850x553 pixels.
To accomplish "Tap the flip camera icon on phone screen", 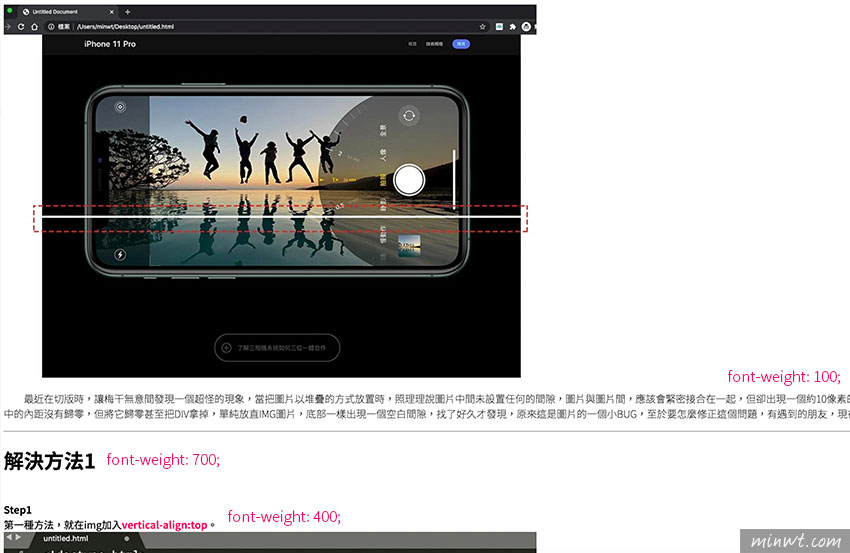I will 409,115.
